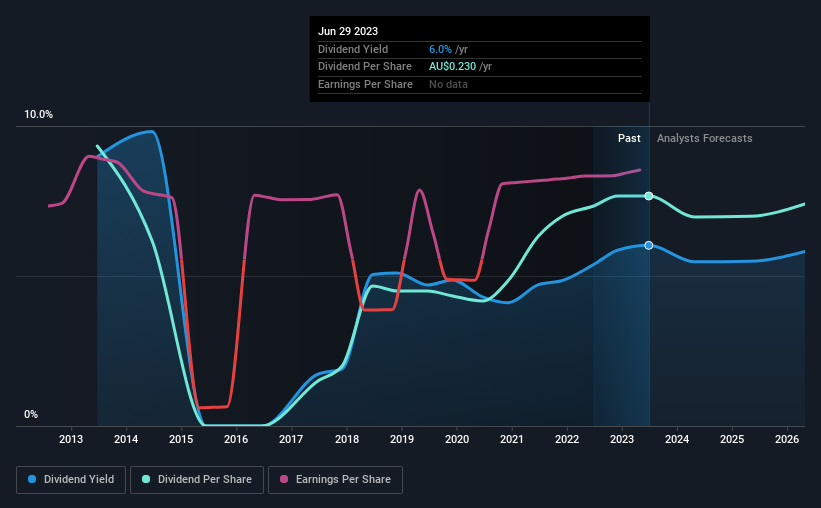821x508 pixels.
Task: Toggle the Earnings Per Share legend button
Action: (x=335, y=480)
